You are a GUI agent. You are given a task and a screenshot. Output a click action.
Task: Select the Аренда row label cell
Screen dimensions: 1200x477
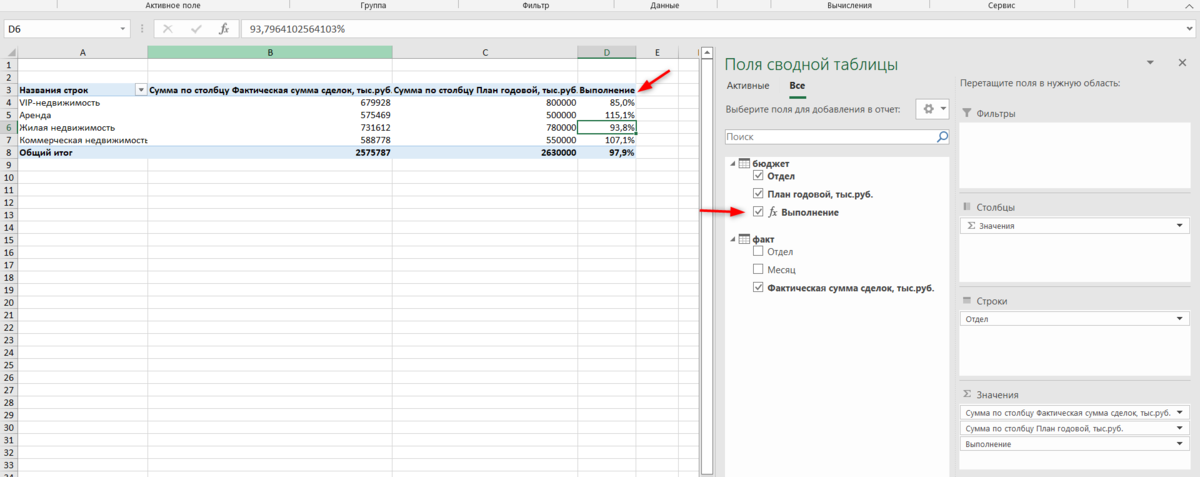83,115
